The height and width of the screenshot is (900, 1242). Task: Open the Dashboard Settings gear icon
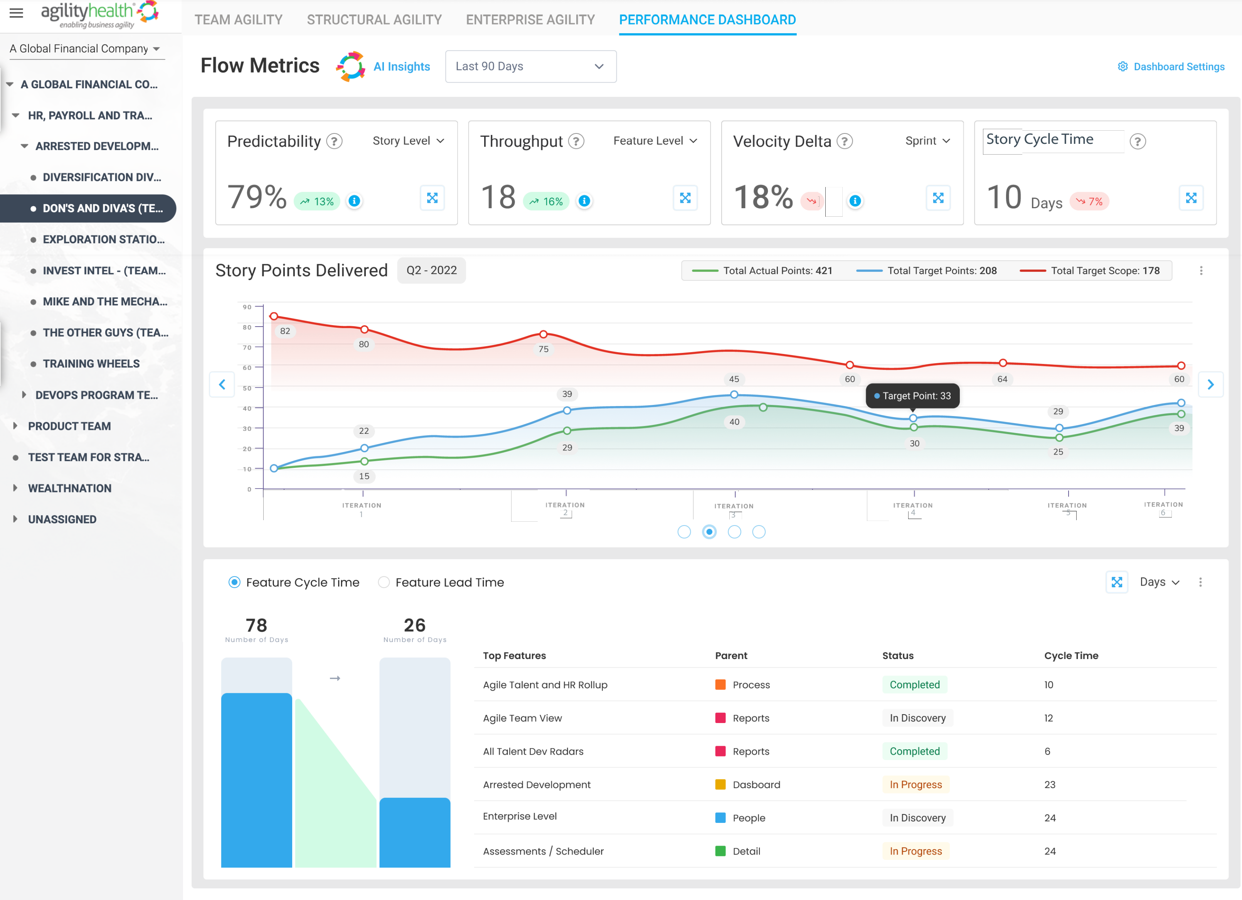(x=1121, y=66)
